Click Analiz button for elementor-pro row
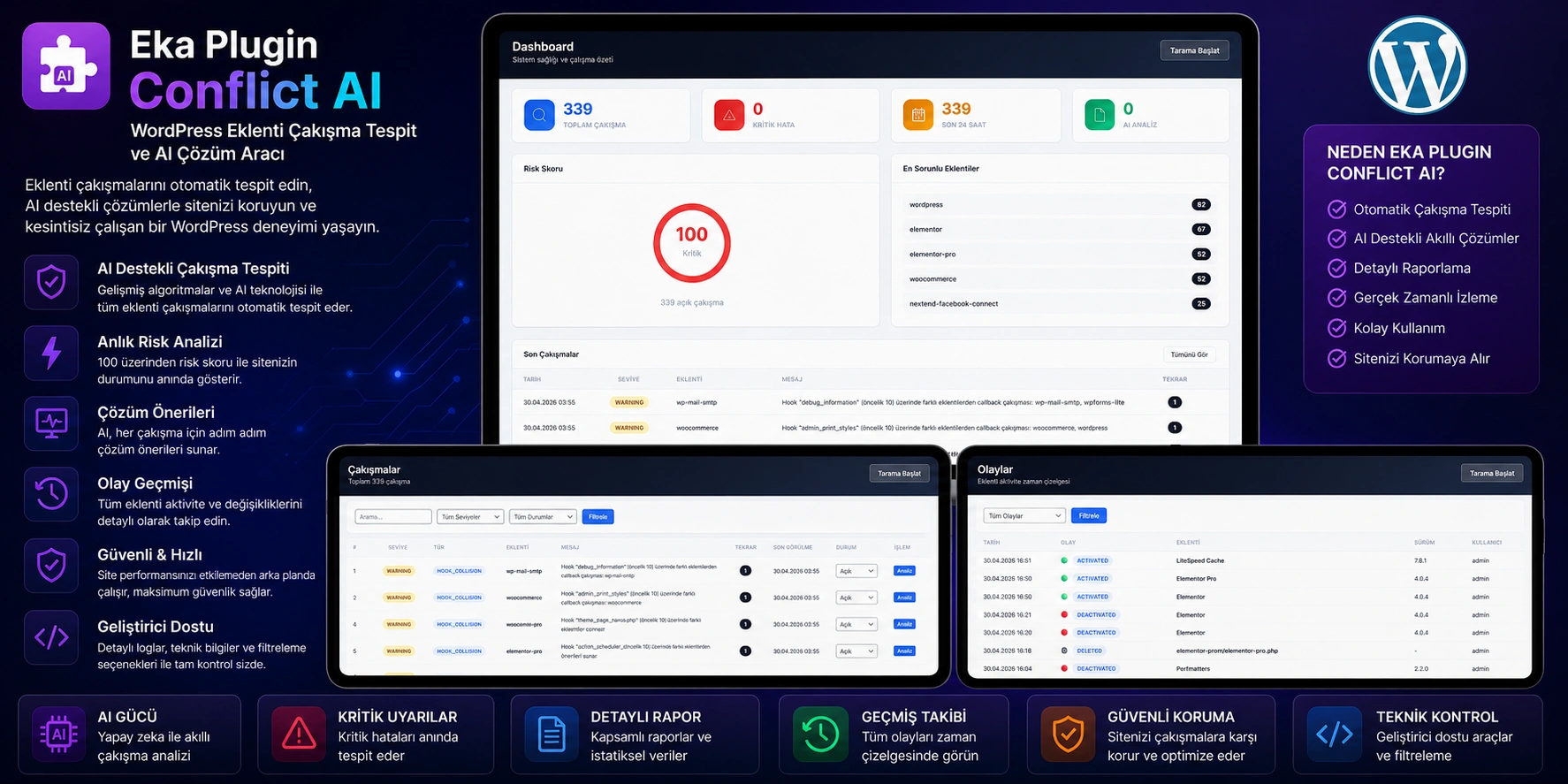The image size is (1568, 784). point(904,651)
